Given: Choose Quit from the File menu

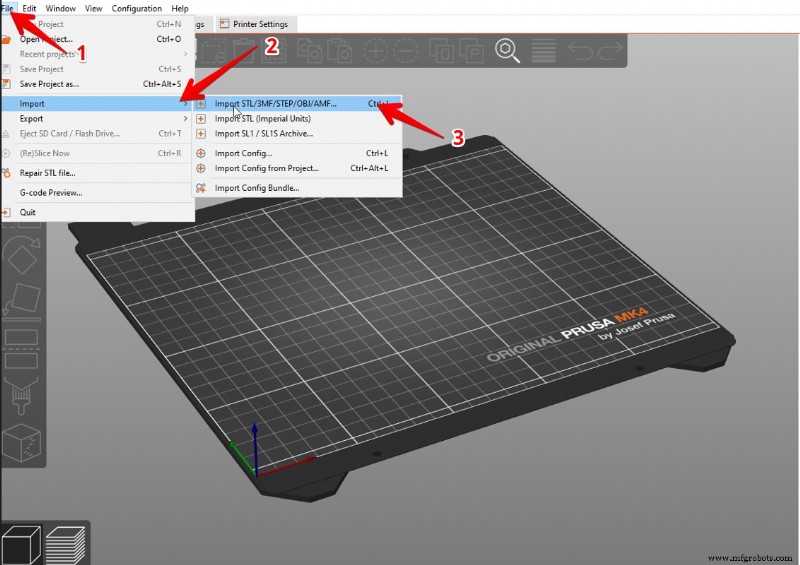Looking at the screenshot, I should [97, 212].
